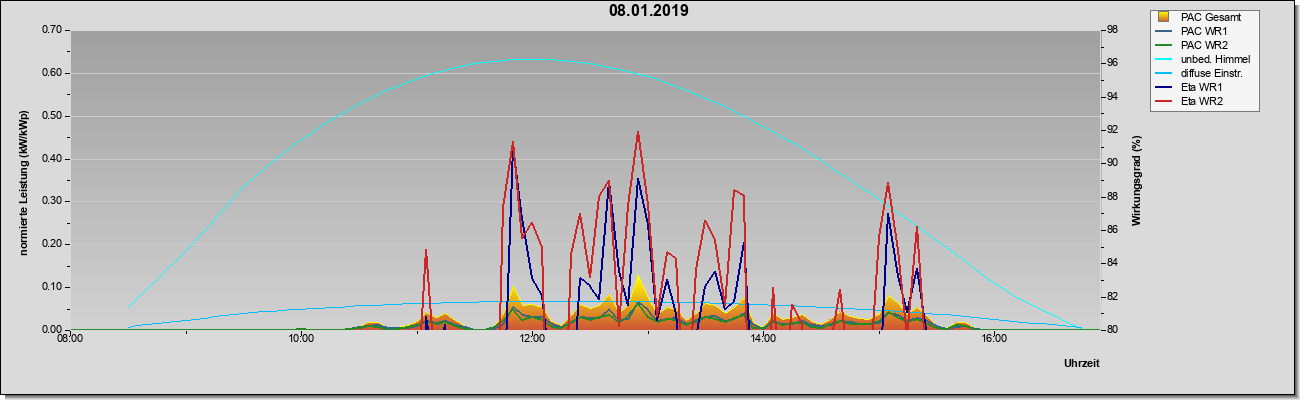Click the Wirkungsgrad (%) right axis title

point(1137,180)
